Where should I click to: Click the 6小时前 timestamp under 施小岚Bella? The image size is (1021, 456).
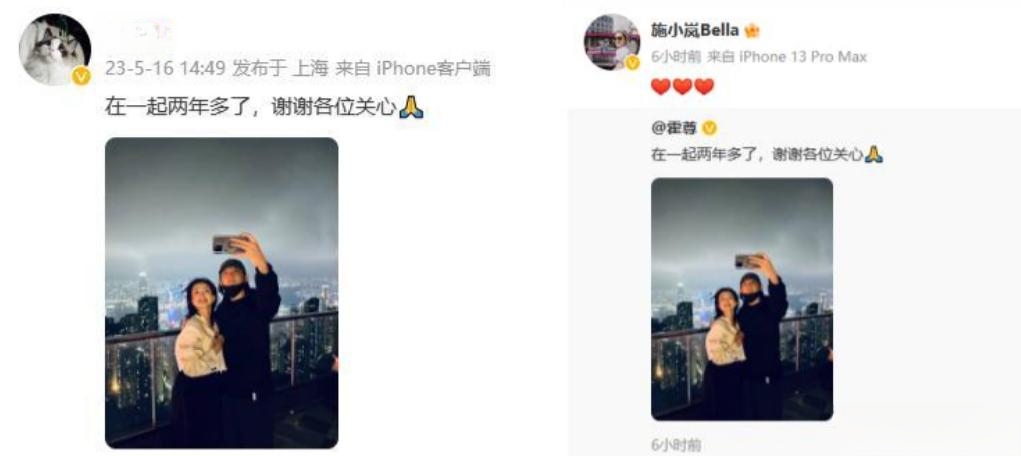[676, 57]
